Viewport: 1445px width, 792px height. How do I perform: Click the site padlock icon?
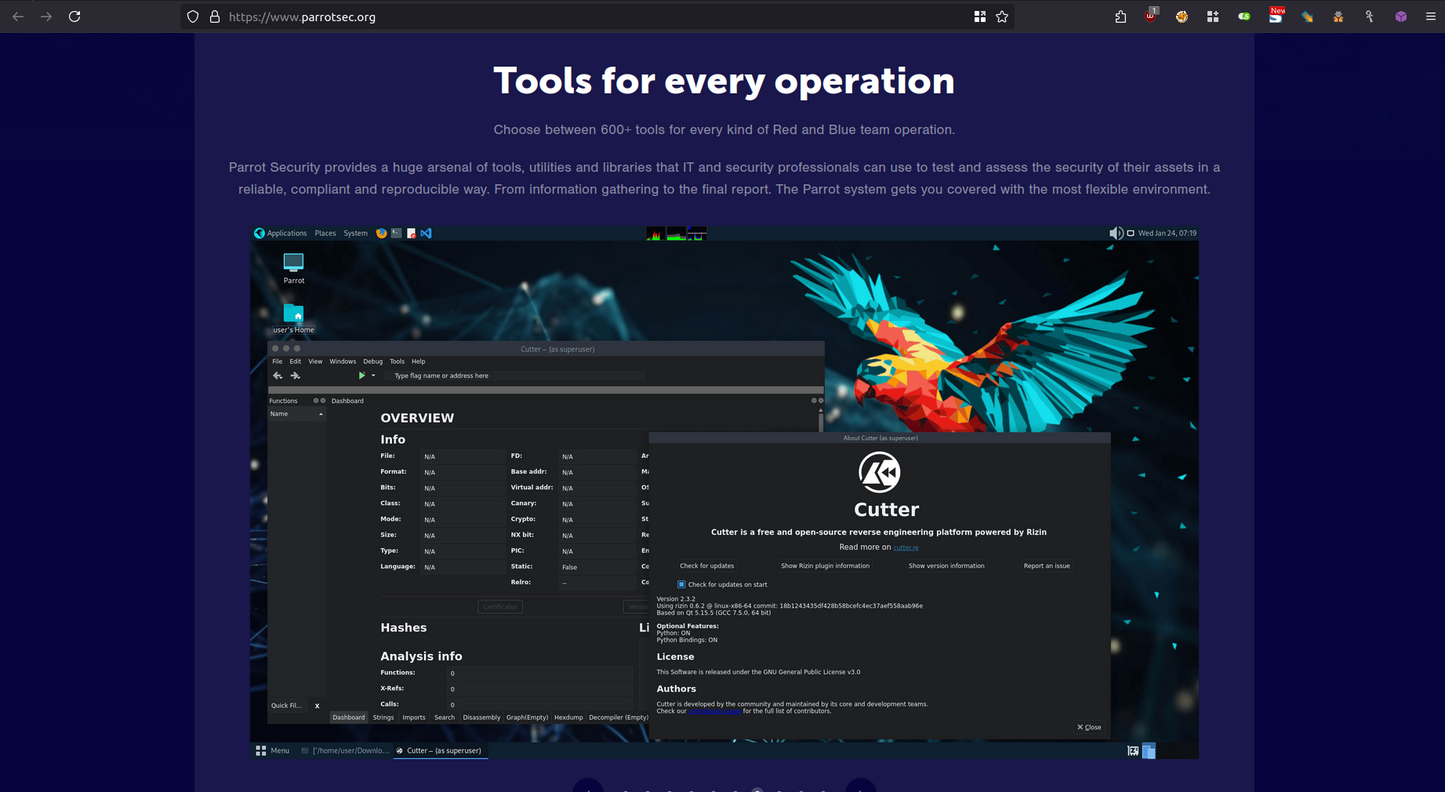[x=214, y=17]
